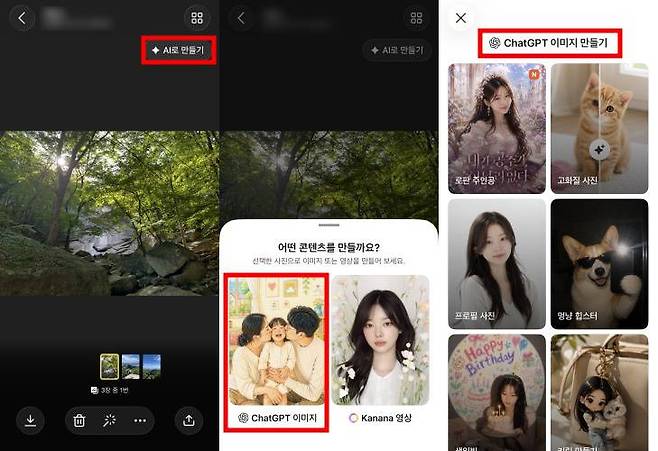Tap the dimmed grid icon in middle screen
This screenshot has height=451, width=658.
click(x=416, y=18)
